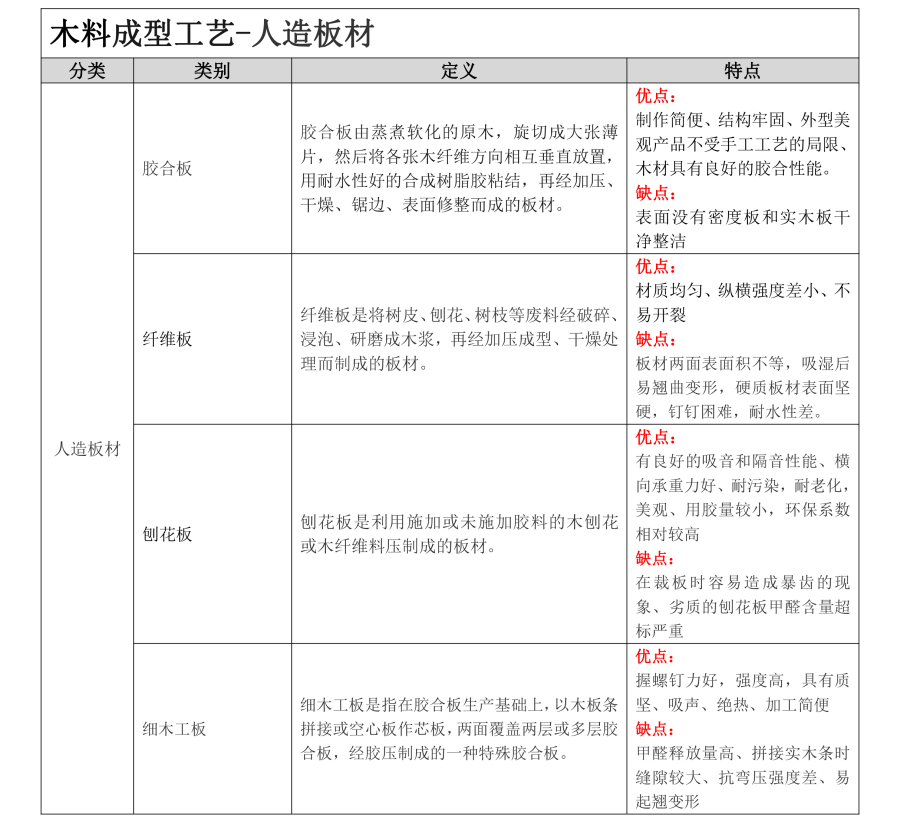Click the 纤维板 definition paragraph
This screenshot has height=824, width=900.
pyautogui.click(x=459, y=339)
